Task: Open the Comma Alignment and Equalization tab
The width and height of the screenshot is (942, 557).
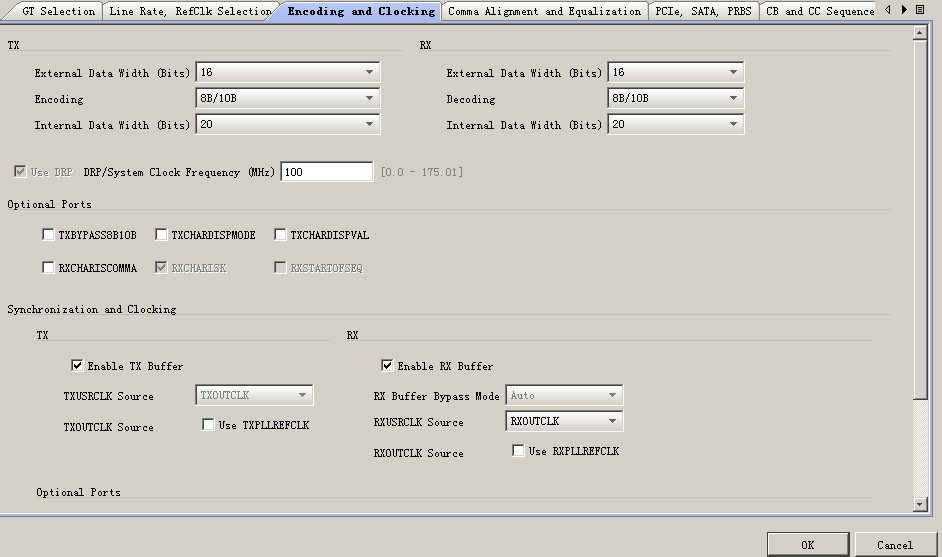Action: [544, 12]
